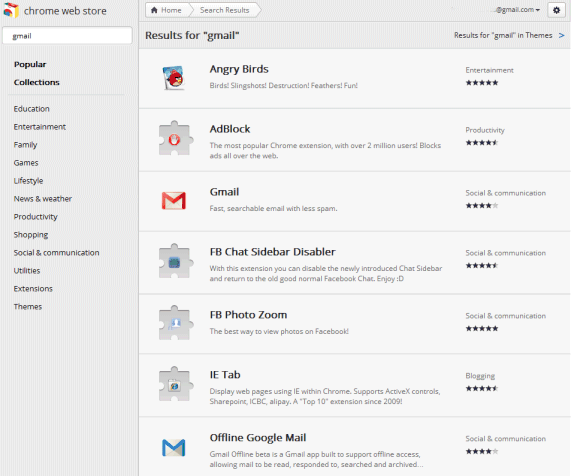
Task: Click Blogging label beside IE Tab
Action: click(x=480, y=376)
